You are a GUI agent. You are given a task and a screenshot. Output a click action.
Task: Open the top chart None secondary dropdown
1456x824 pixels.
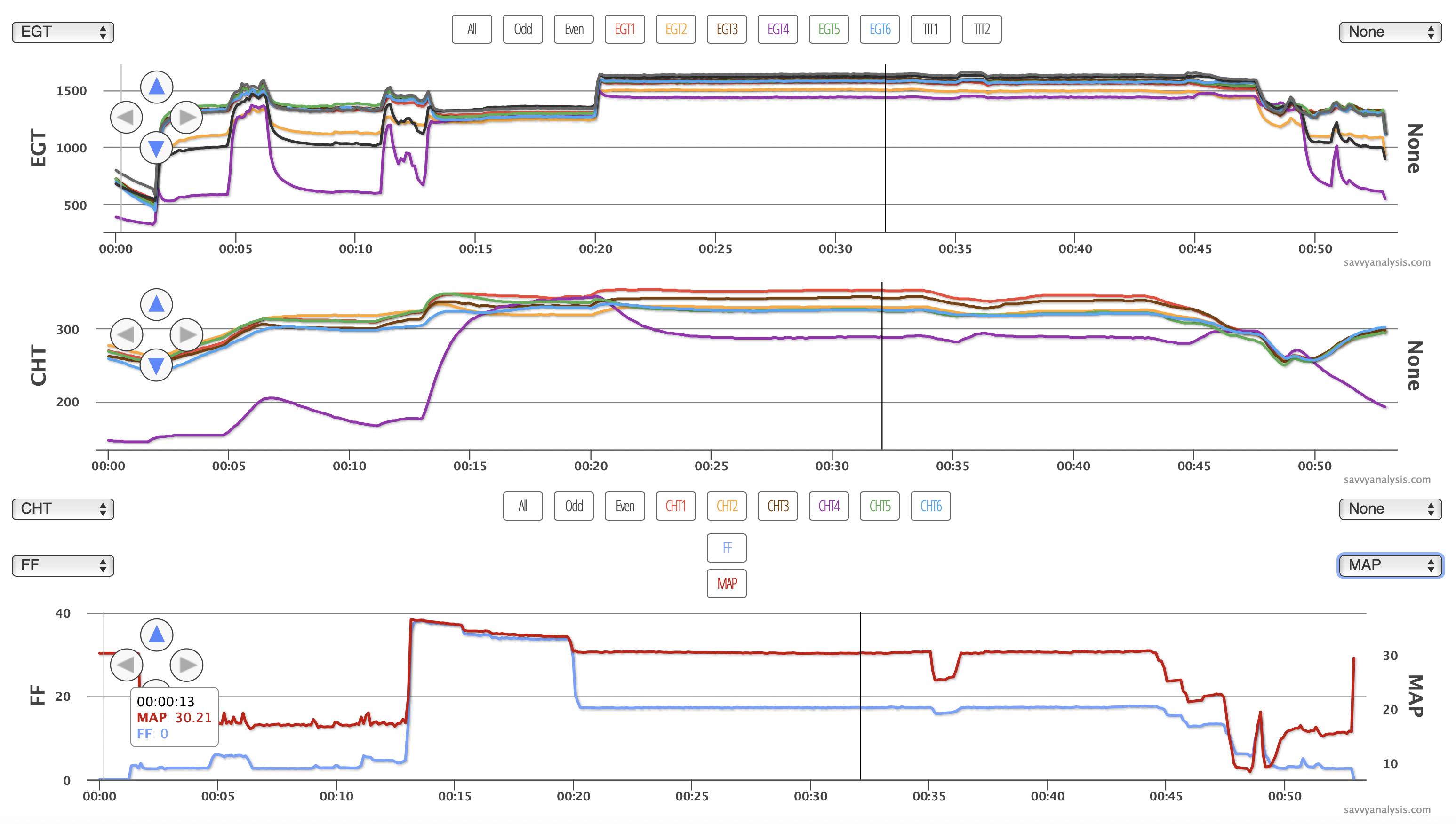1390,32
